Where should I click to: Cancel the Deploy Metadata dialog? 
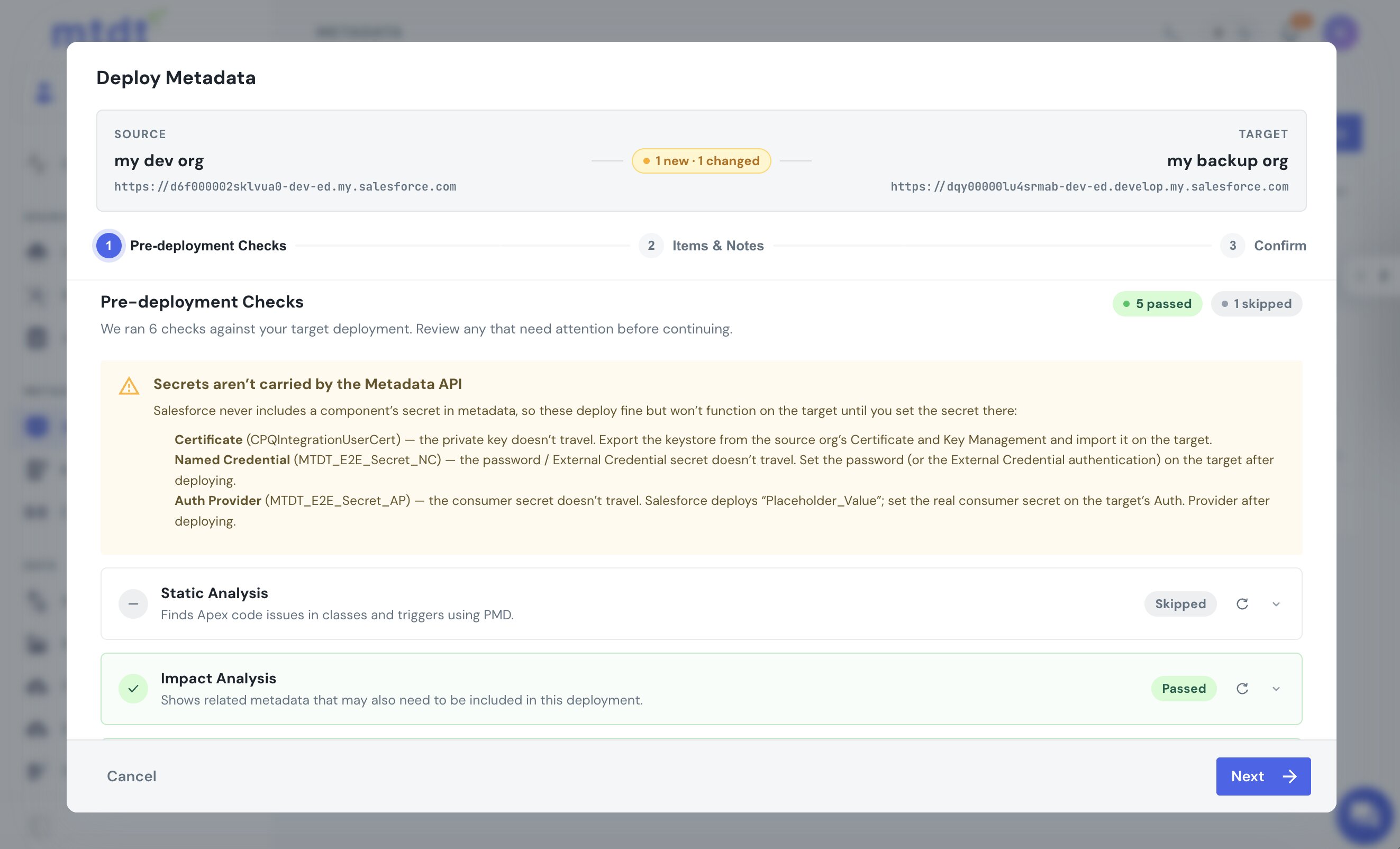pos(131,776)
